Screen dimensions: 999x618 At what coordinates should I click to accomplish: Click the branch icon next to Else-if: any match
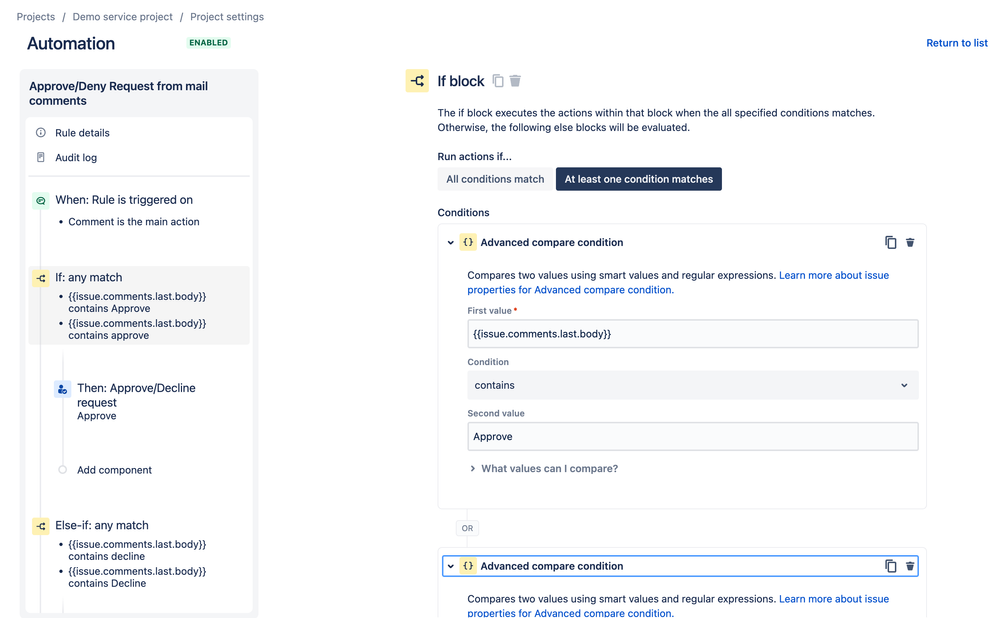coord(41,526)
